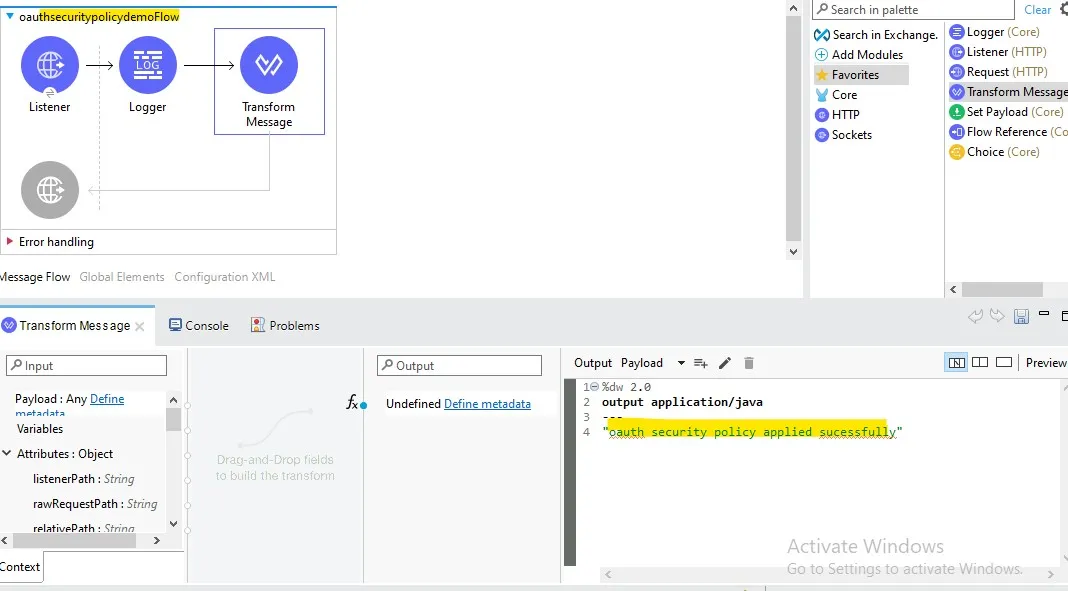Screen dimensions: 1068x591
Task: Select the Favorites palette category
Action: tap(861, 75)
